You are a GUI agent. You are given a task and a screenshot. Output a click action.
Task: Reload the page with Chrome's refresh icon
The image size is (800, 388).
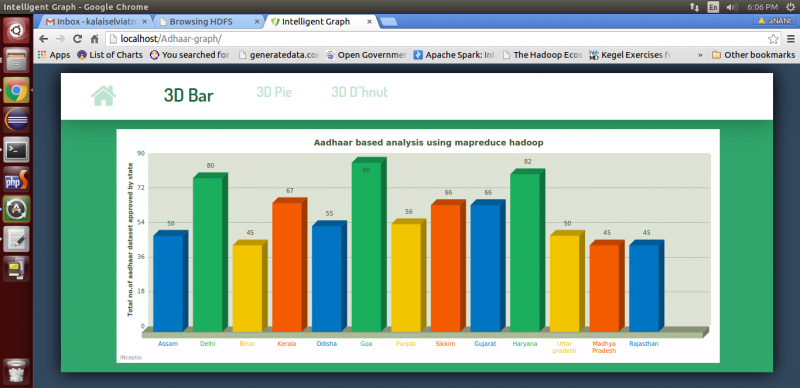point(78,38)
